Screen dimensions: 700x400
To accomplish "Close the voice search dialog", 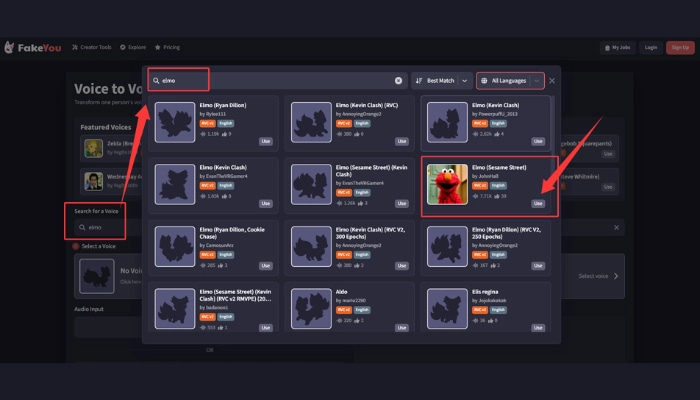I will (552, 81).
